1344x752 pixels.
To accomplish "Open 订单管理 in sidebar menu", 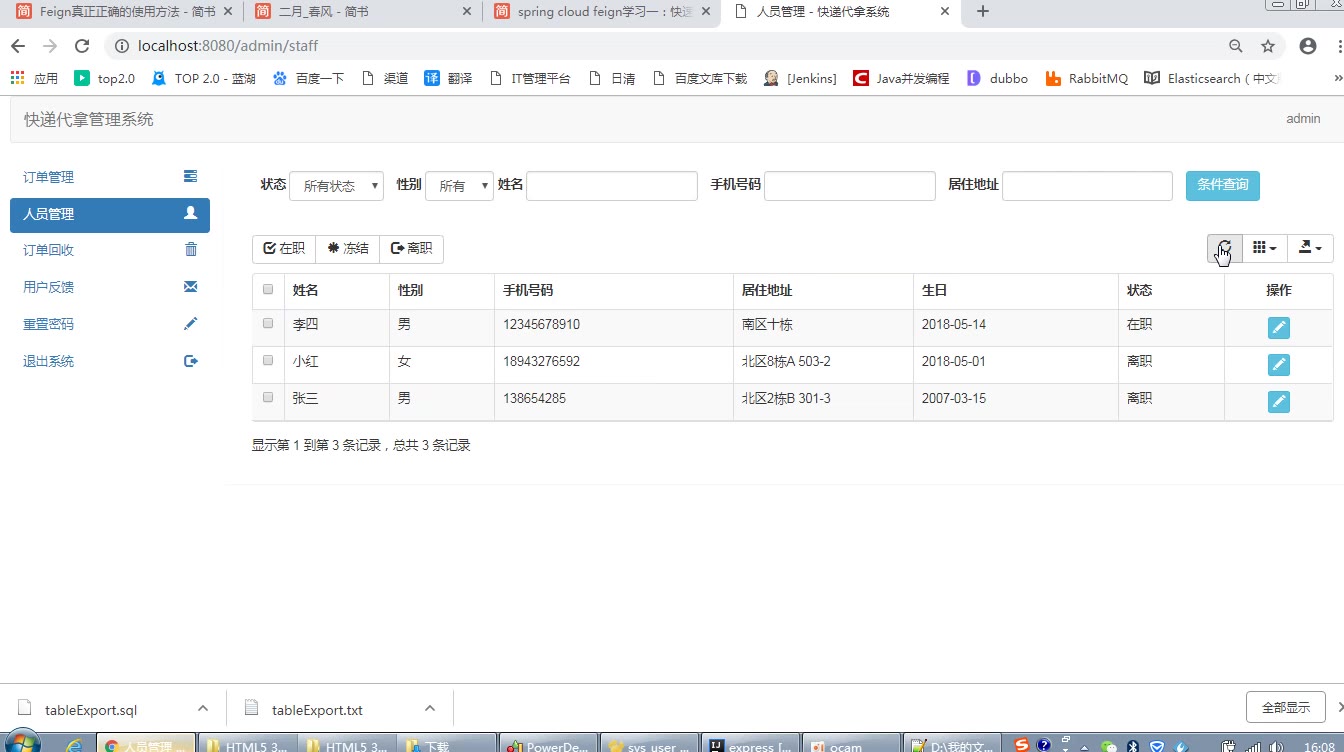I will tap(110, 177).
